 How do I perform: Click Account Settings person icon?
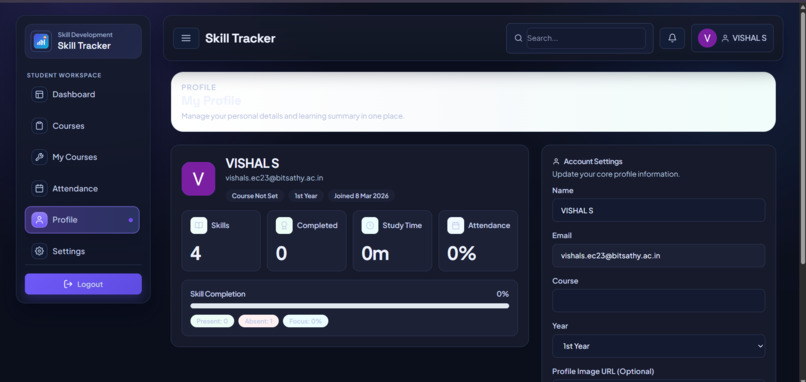[x=556, y=161]
